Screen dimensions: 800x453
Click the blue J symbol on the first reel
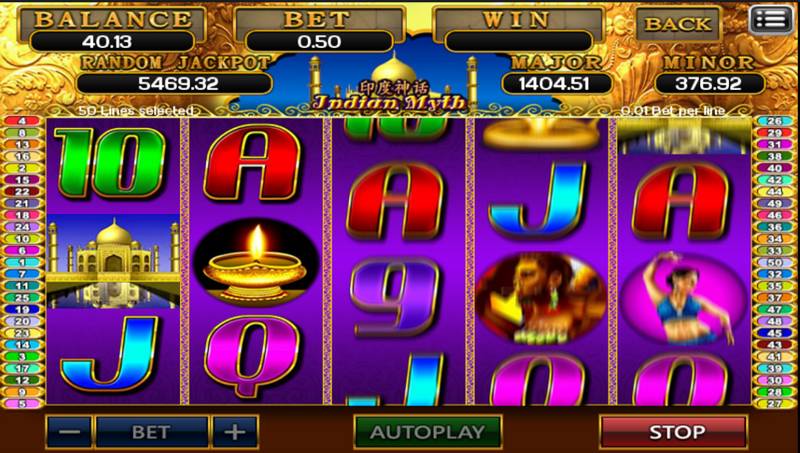(x=109, y=353)
